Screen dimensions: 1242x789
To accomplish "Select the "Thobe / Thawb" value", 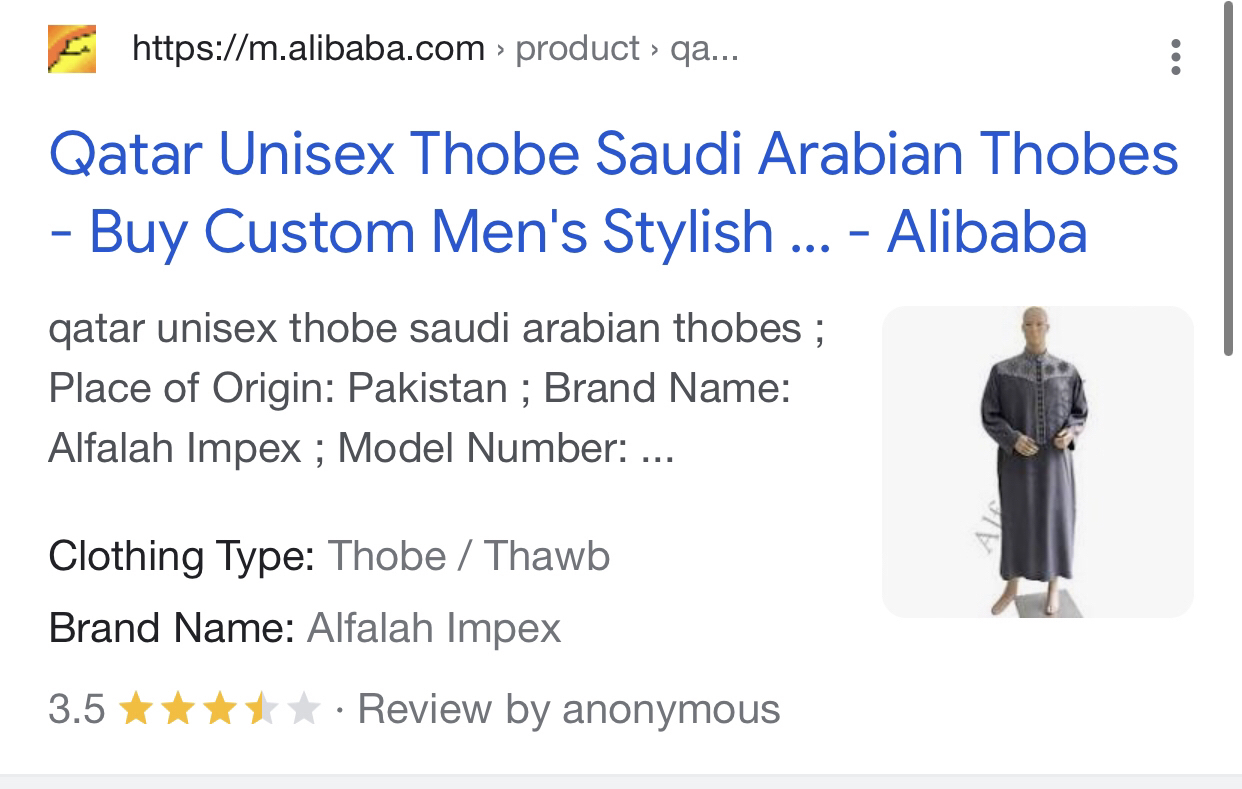I will tap(469, 556).
